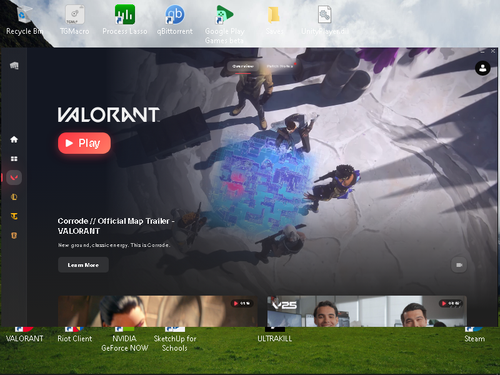Select the UnityPlayer.dll file on desktop
This screenshot has height=375, width=500.
[x=325, y=20]
